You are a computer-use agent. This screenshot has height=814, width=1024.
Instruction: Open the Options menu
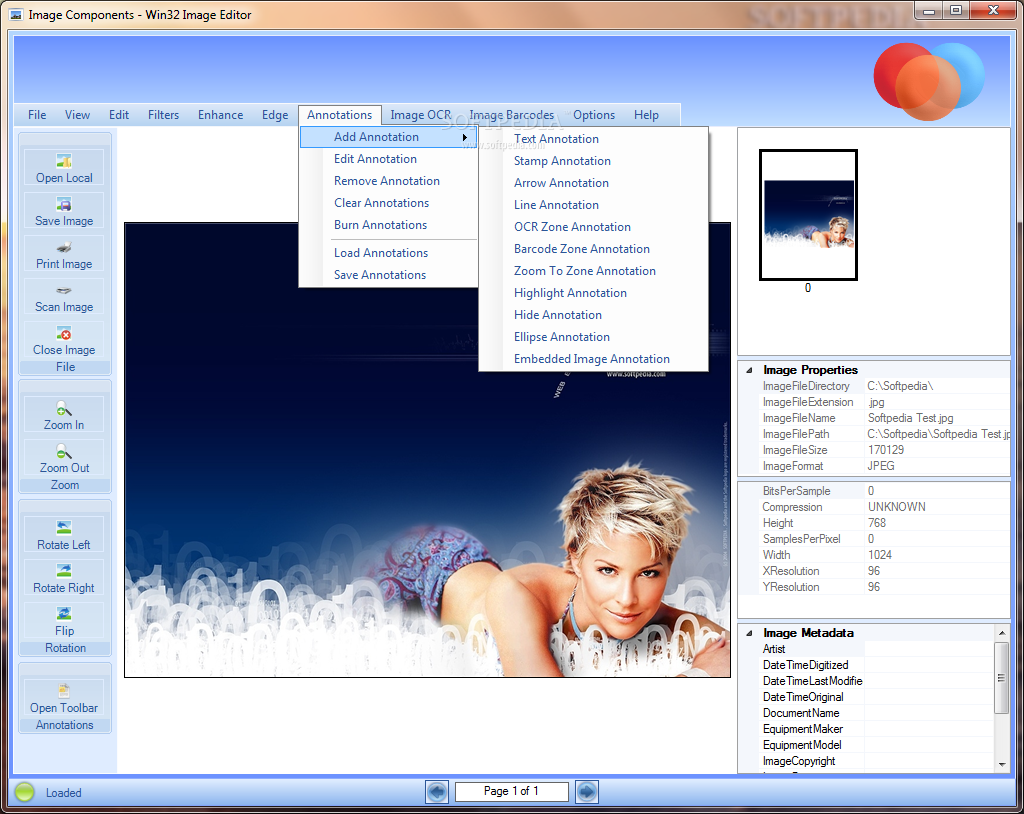594,115
